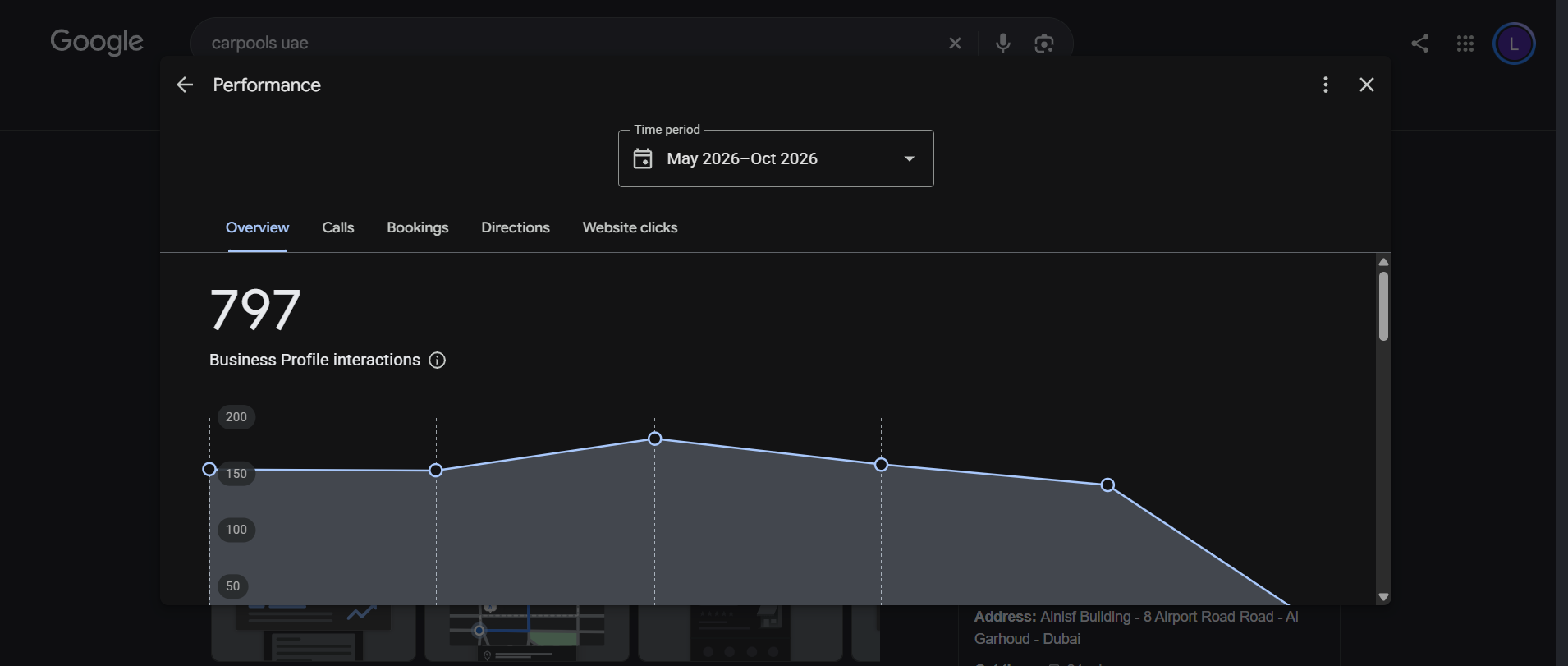Click the calendar icon in Time period

[x=643, y=158]
